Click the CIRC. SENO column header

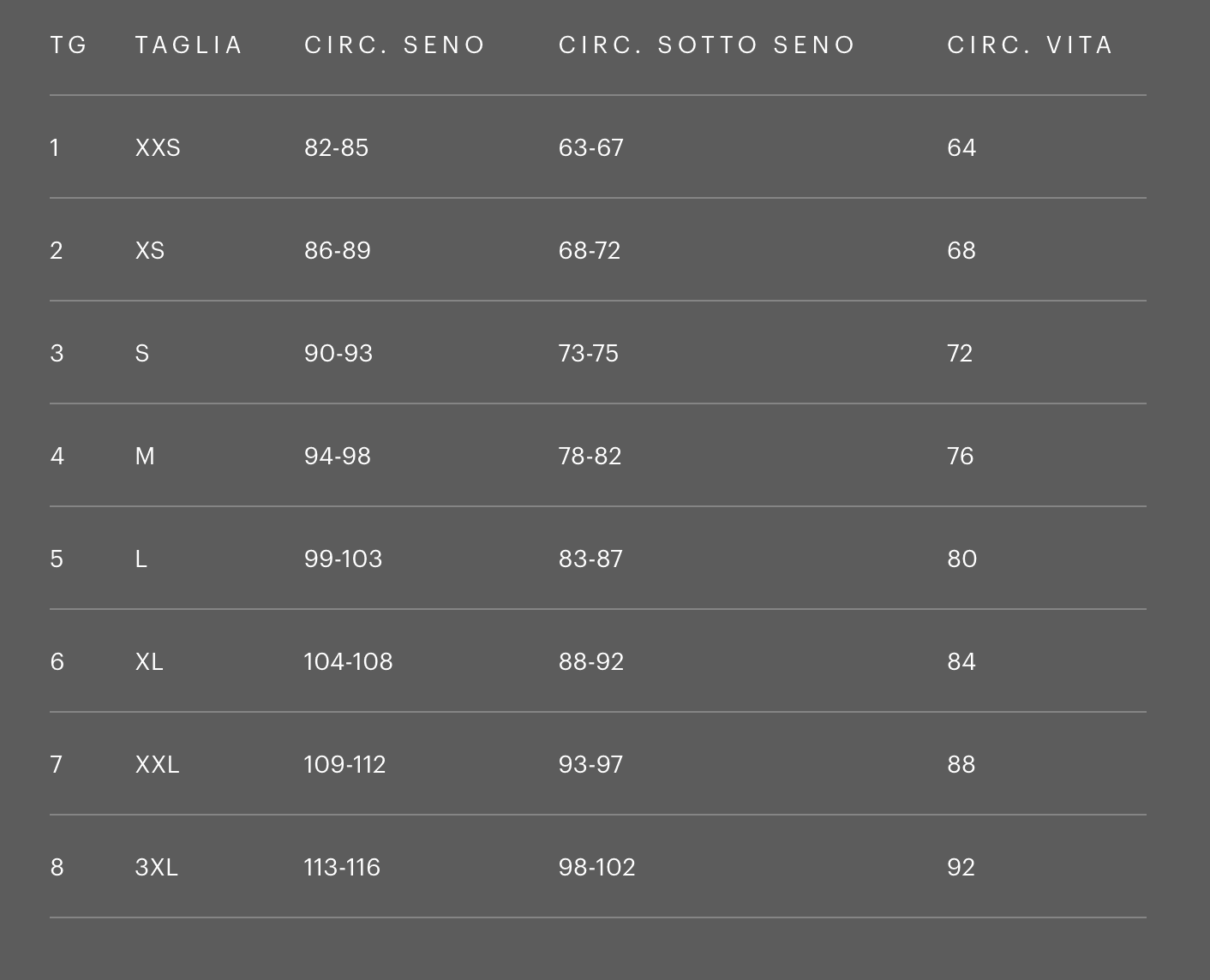coord(395,45)
